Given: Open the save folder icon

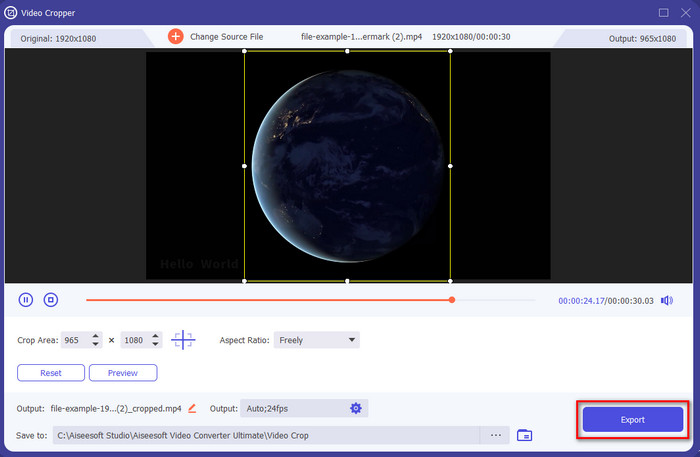Looking at the screenshot, I should 525,435.
